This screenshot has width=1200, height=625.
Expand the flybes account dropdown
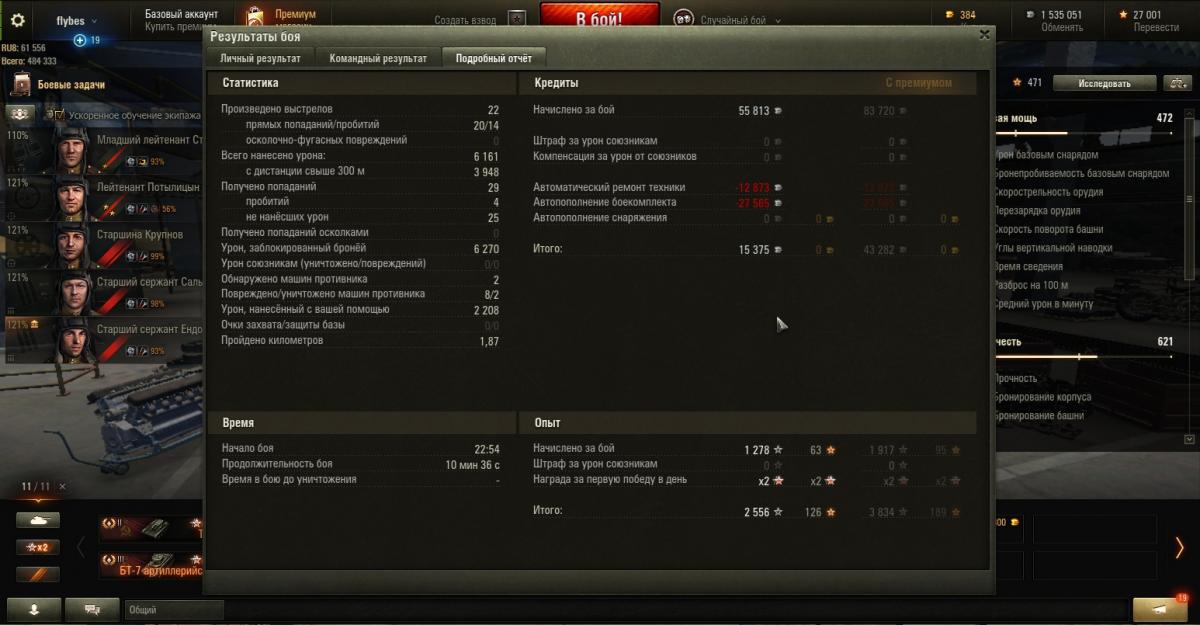pos(77,20)
